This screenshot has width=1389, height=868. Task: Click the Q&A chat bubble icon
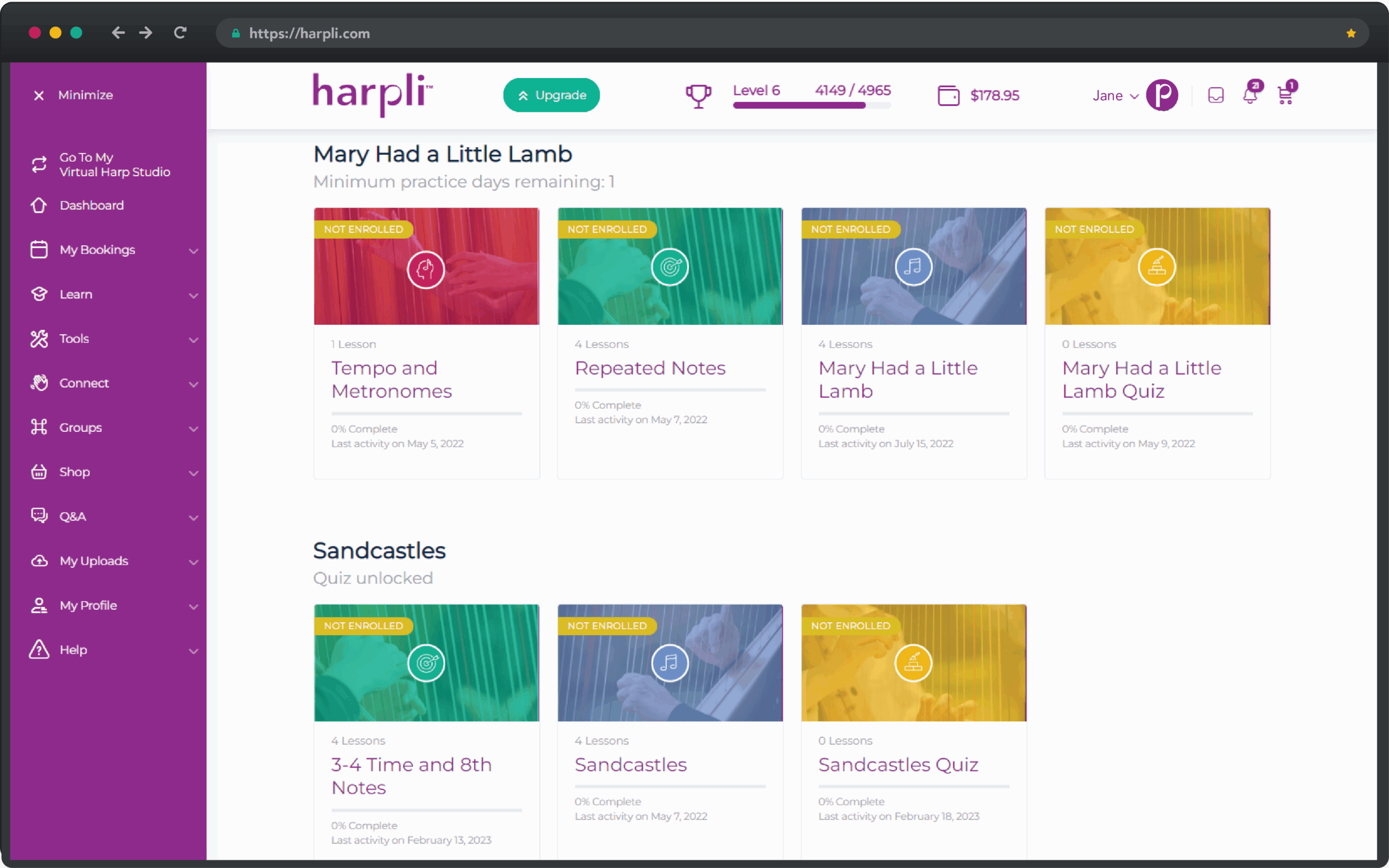pos(39,515)
